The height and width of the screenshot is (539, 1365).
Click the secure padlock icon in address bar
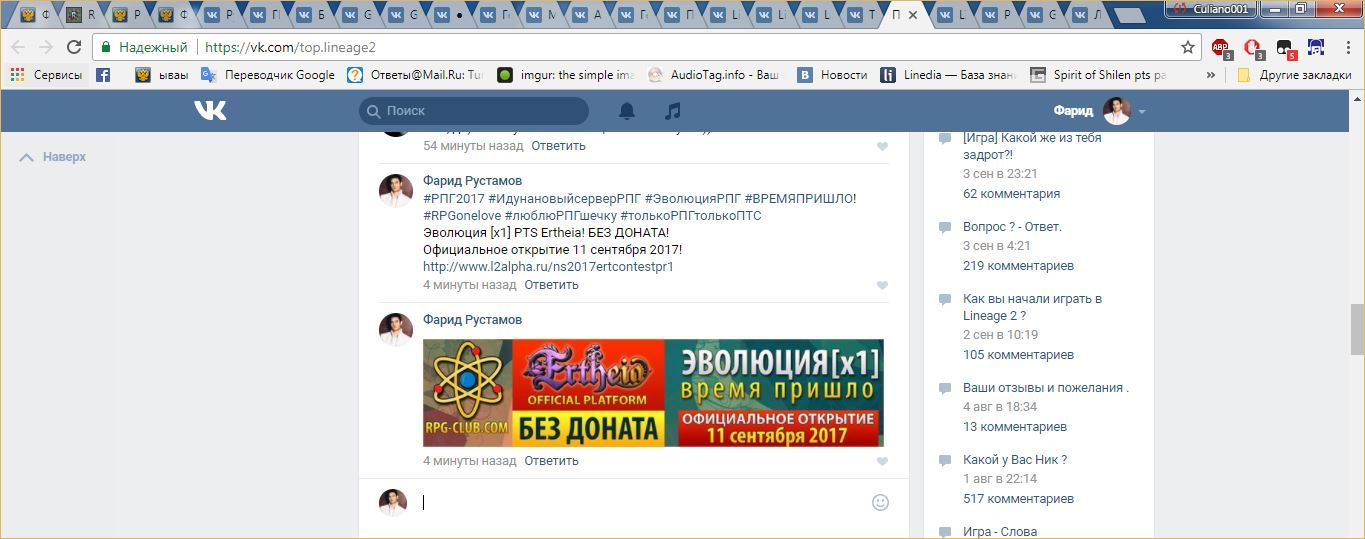click(x=106, y=47)
